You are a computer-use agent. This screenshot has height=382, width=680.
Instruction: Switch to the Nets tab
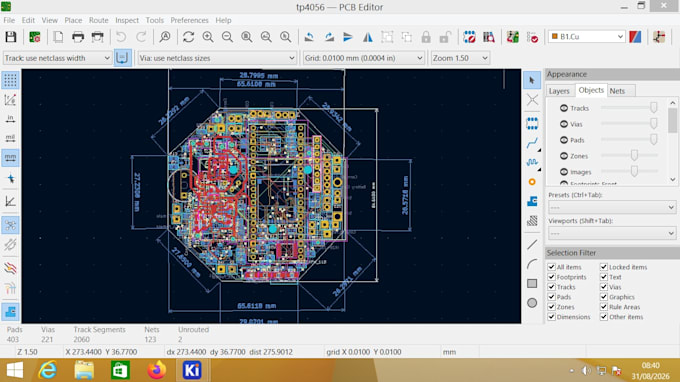click(617, 91)
